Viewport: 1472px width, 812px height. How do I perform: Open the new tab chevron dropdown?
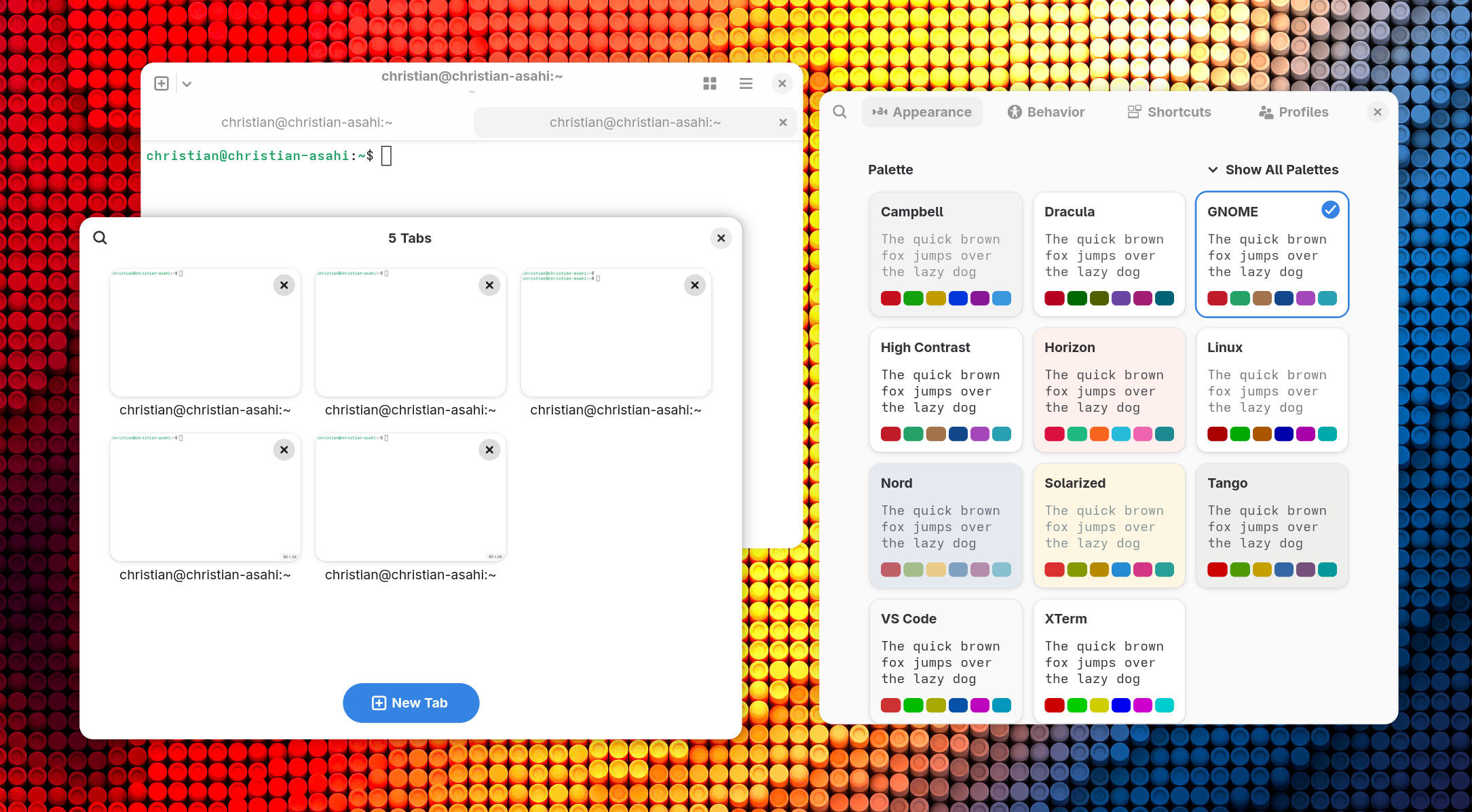click(187, 83)
